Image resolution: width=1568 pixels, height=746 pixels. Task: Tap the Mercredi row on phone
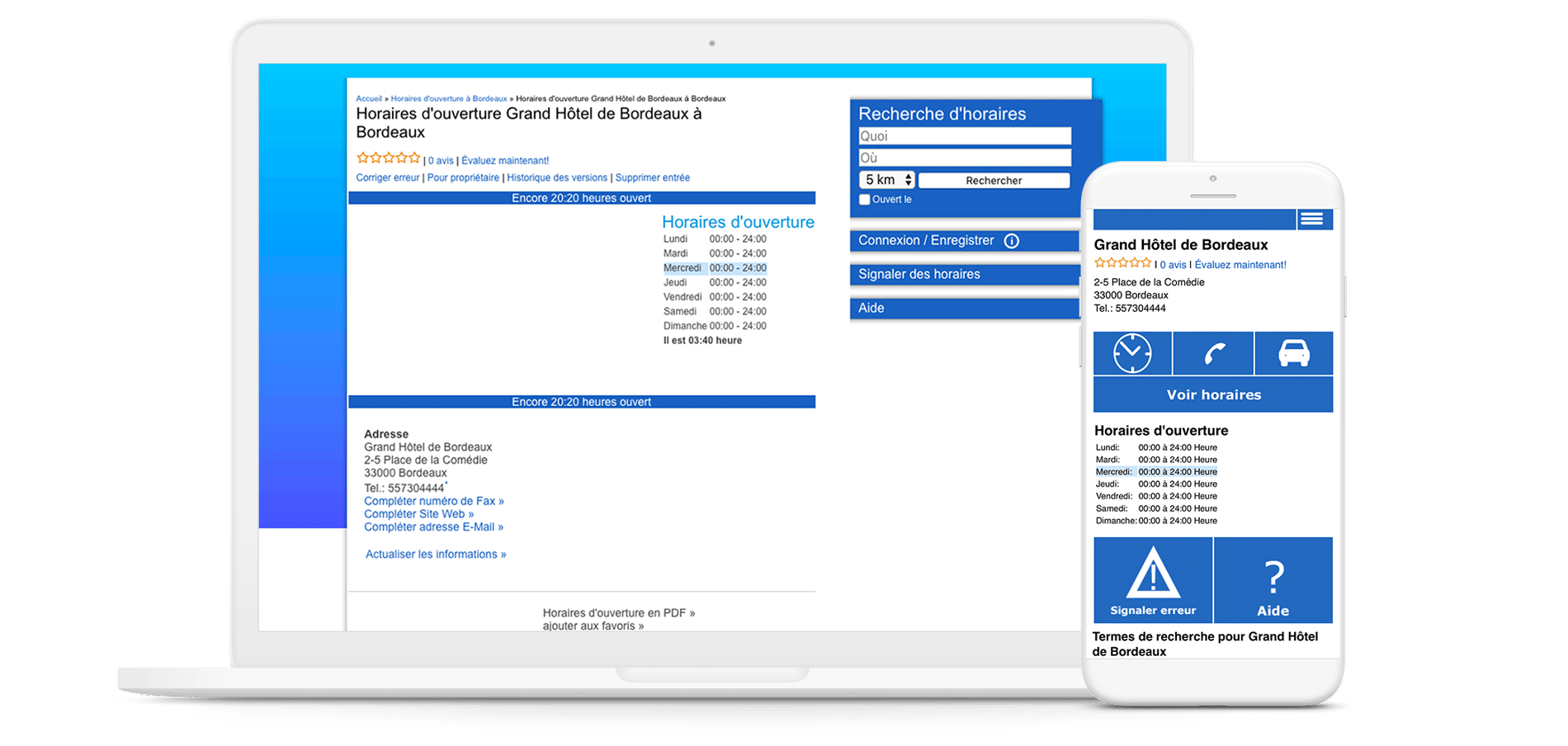[1156, 472]
